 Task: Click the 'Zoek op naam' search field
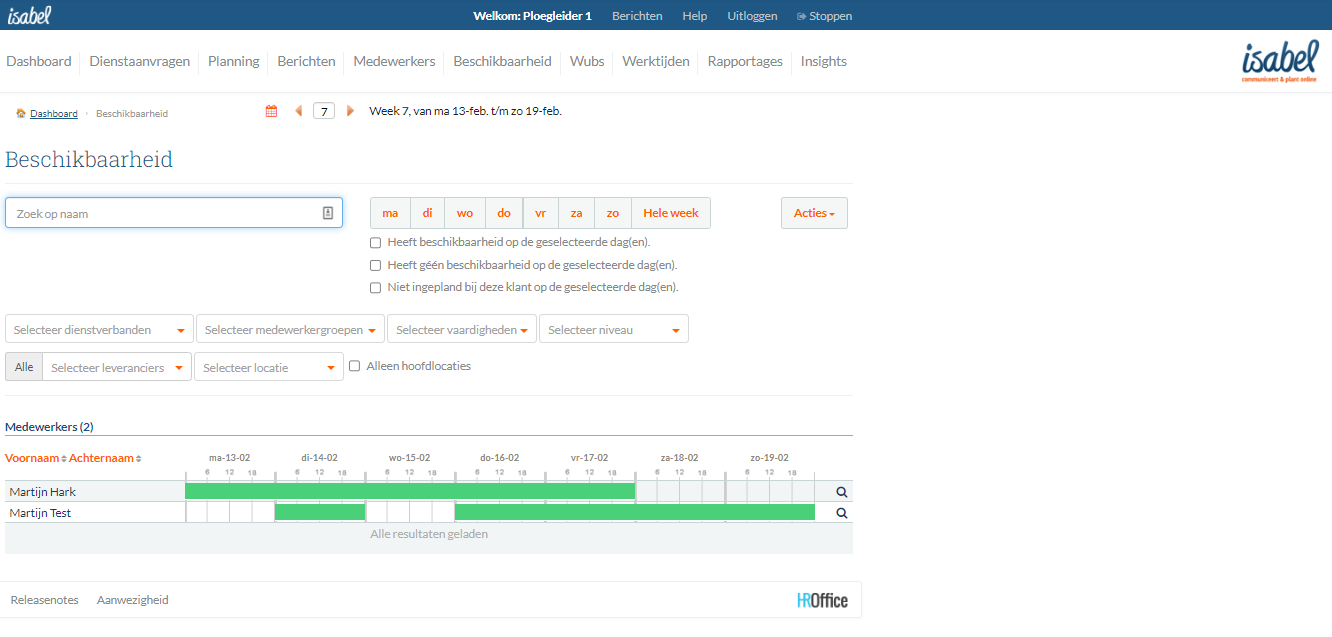pos(165,213)
